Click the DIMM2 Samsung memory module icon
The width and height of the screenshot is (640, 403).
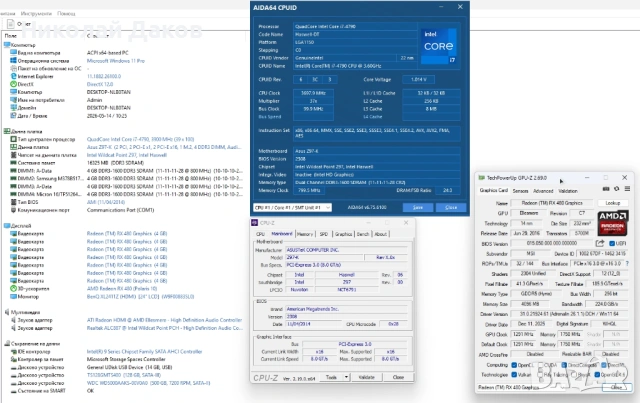(13, 178)
